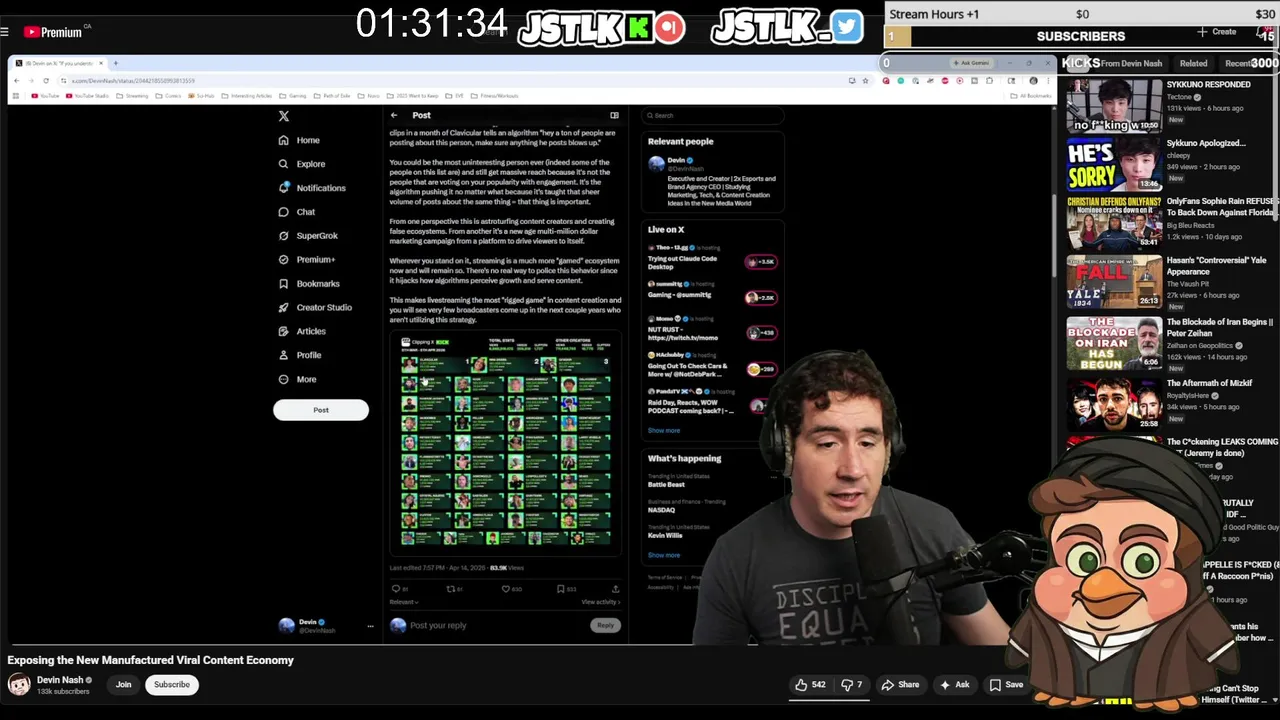
Task: Click Ask Gemini in the browser title bar
Action: pyautogui.click(x=970, y=63)
